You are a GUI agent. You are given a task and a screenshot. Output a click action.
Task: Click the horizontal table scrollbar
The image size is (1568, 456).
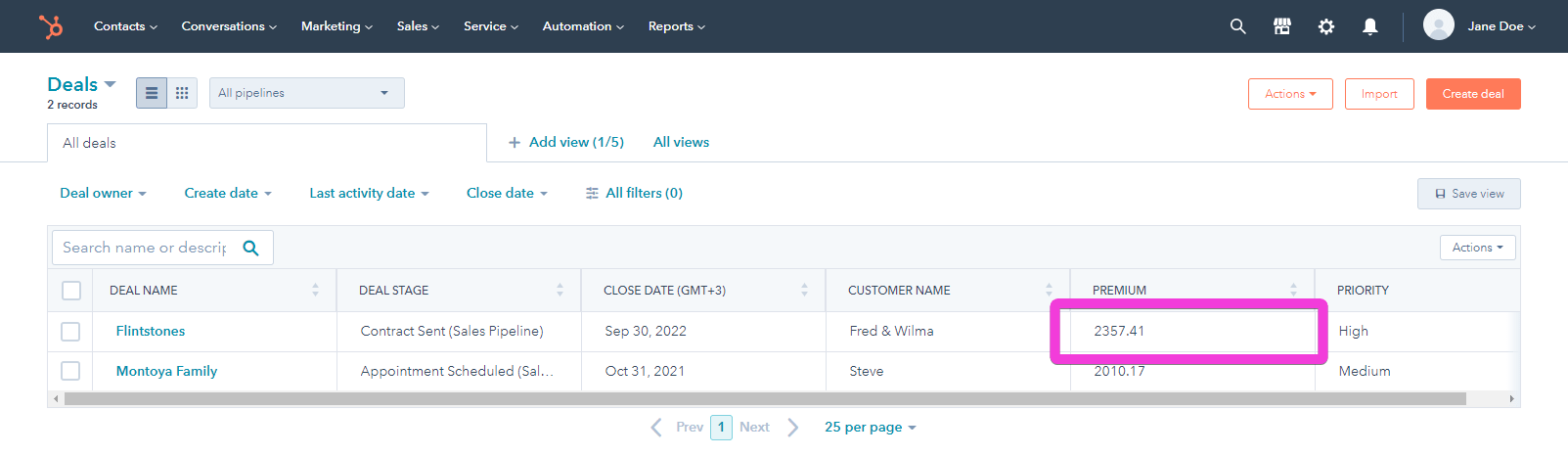[763, 398]
